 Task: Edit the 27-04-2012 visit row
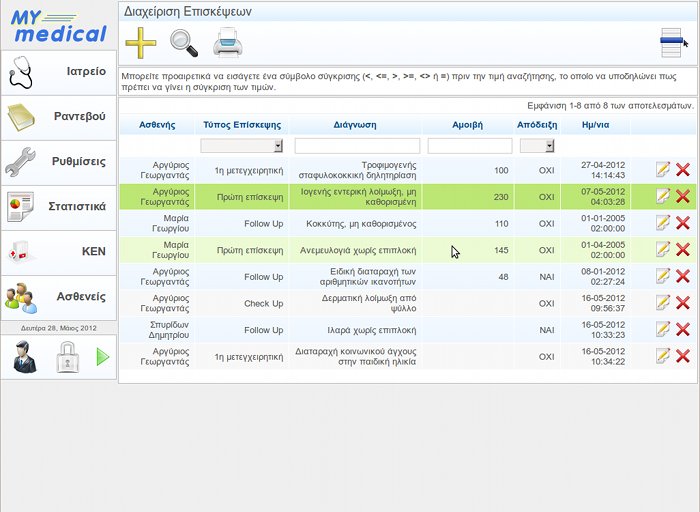(x=663, y=170)
